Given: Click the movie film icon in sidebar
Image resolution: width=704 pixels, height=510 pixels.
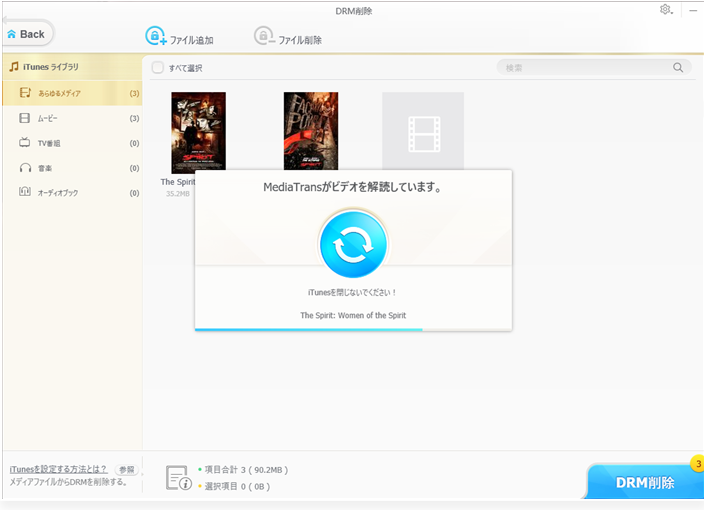Looking at the screenshot, I should (x=25, y=118).
